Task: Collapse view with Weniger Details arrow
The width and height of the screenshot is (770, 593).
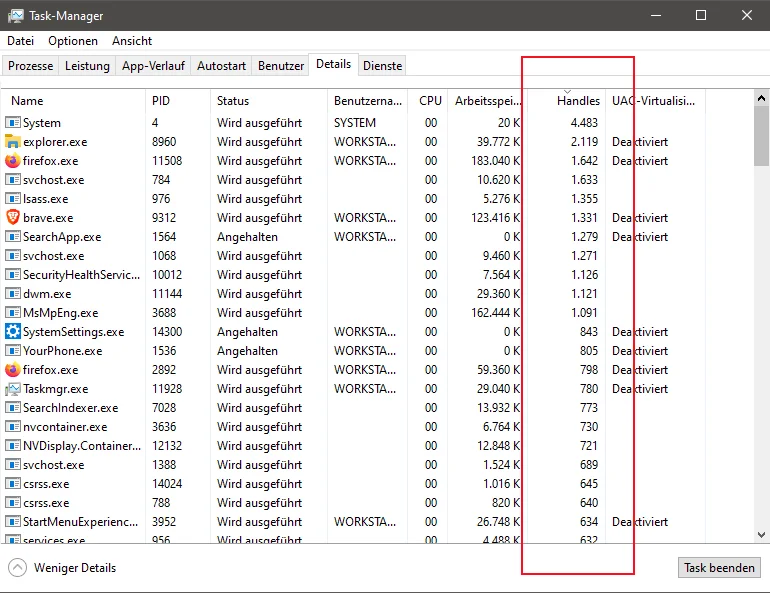Action: click(x=18, y=568)
